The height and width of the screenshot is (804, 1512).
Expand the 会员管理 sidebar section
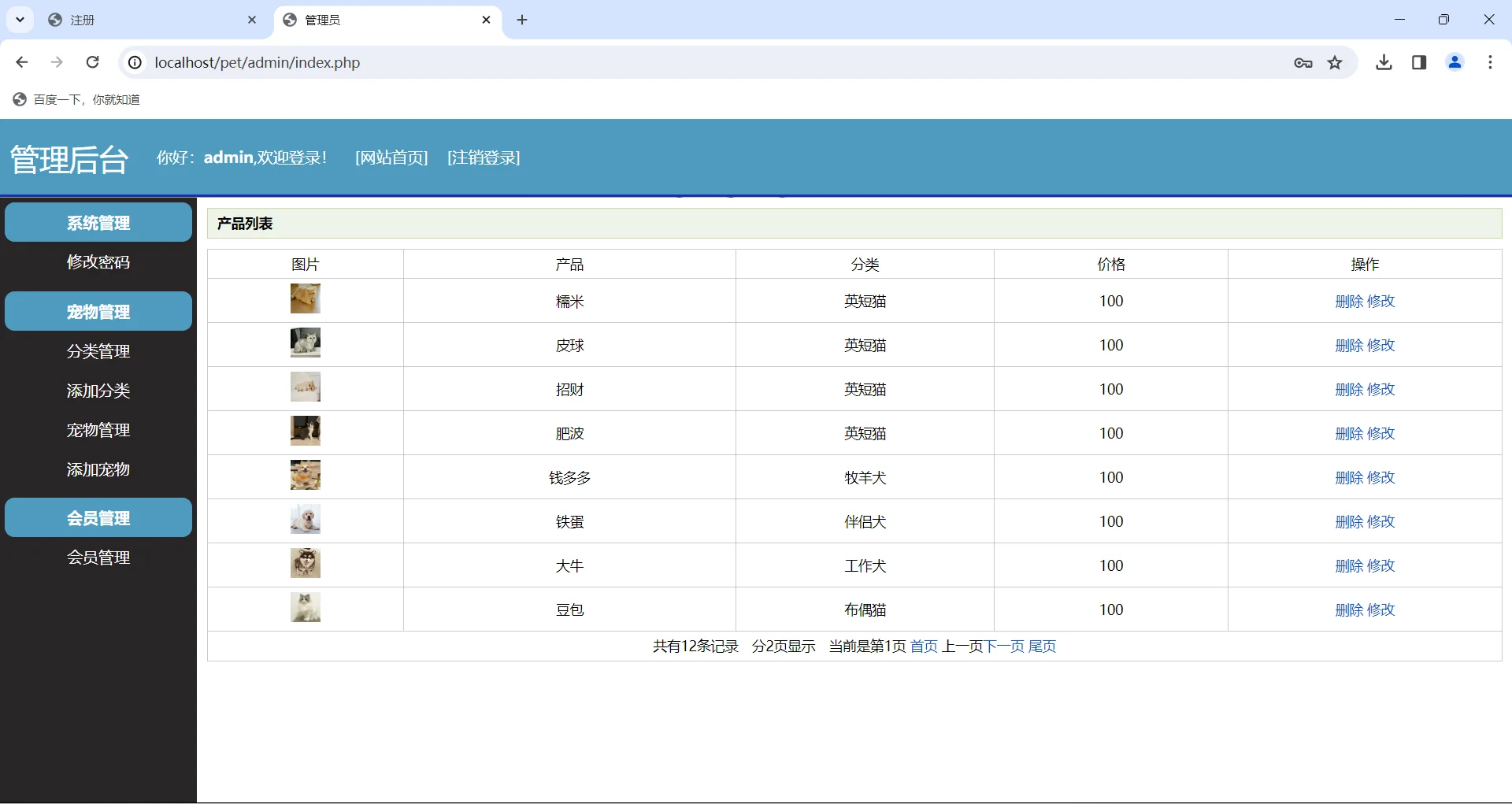(98, 517)
